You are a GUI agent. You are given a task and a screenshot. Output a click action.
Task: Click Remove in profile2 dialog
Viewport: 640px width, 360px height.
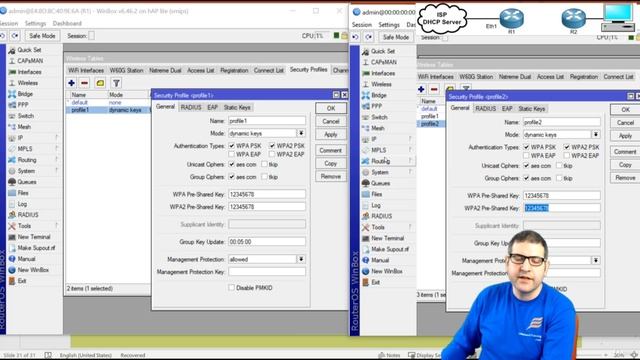(625, 178)
